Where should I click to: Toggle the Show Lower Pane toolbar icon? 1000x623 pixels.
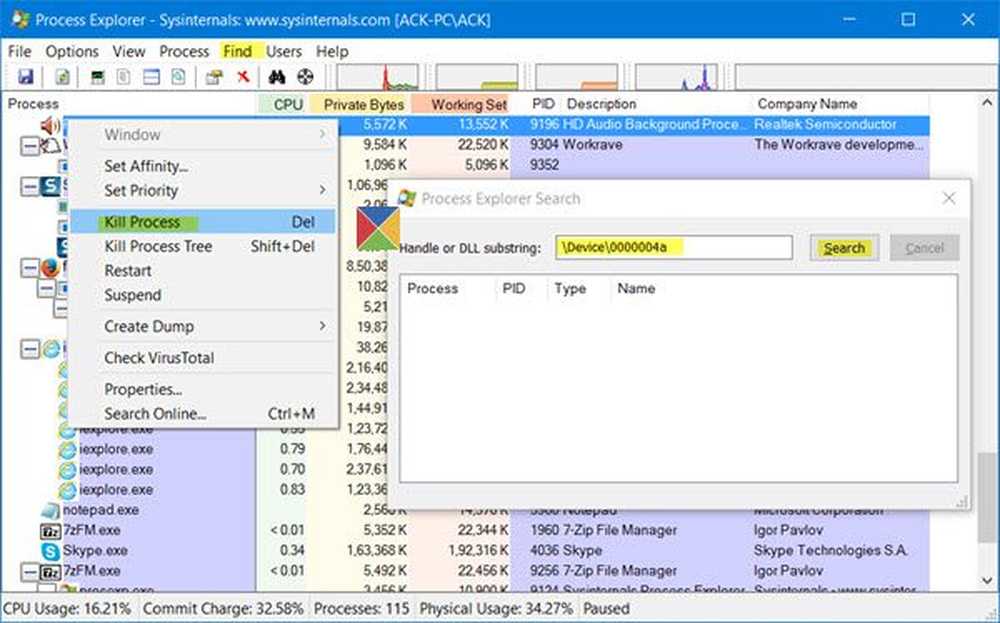tap(151, 77)
